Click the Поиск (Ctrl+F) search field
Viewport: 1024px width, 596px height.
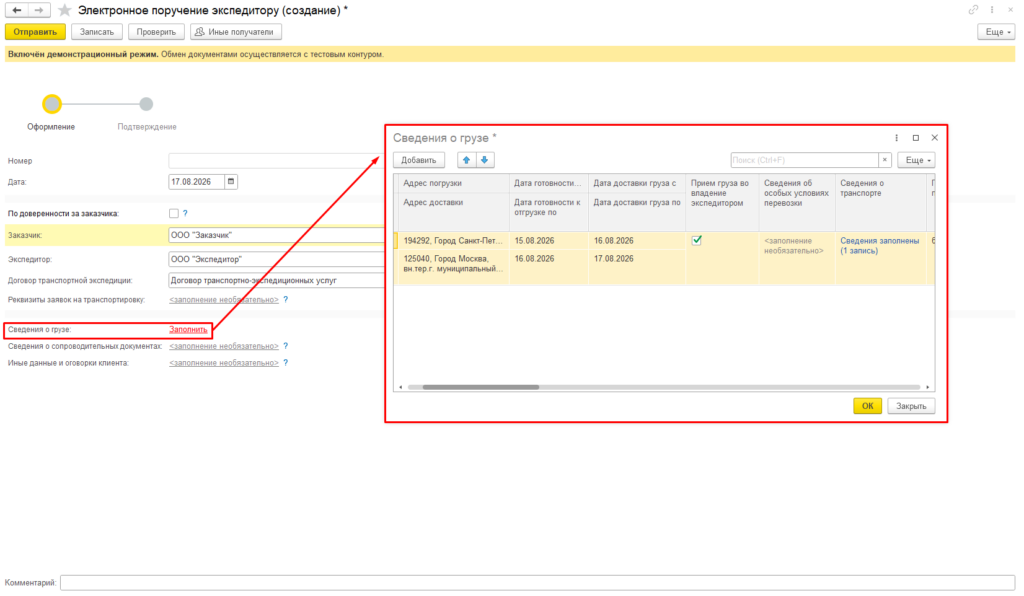click(x=805, y=160)
